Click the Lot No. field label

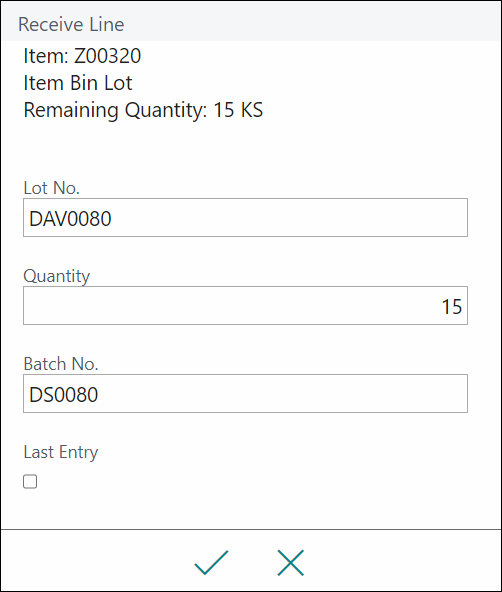[x=52, y=188]
